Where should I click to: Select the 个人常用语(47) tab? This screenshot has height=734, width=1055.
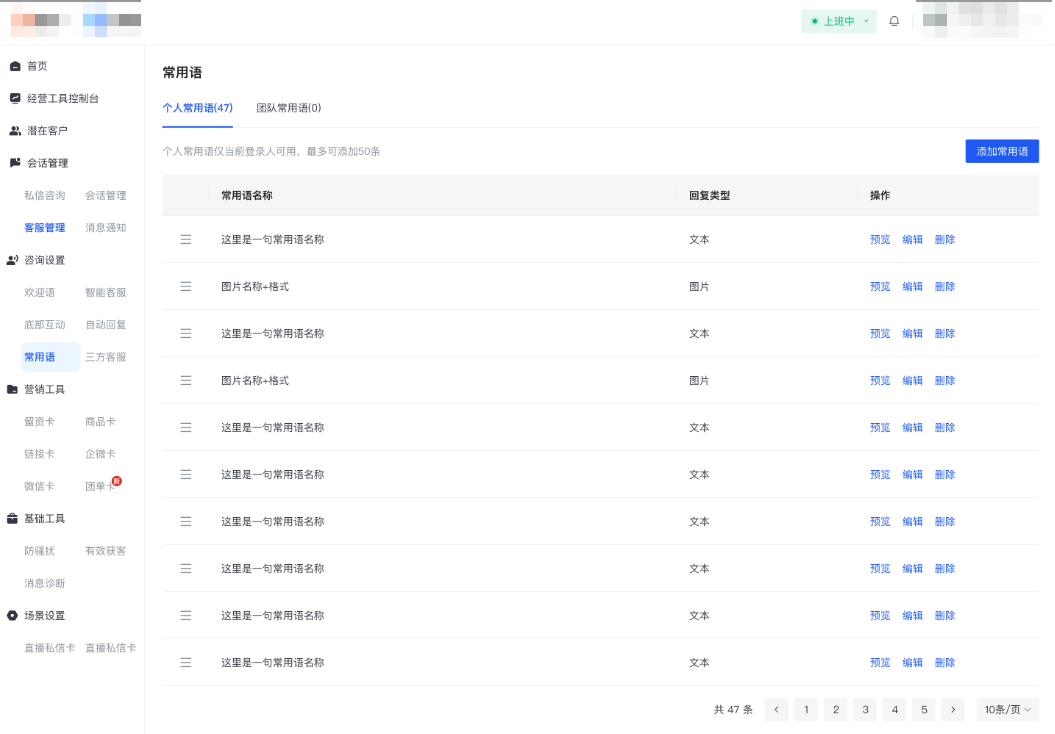pos(197,108)
